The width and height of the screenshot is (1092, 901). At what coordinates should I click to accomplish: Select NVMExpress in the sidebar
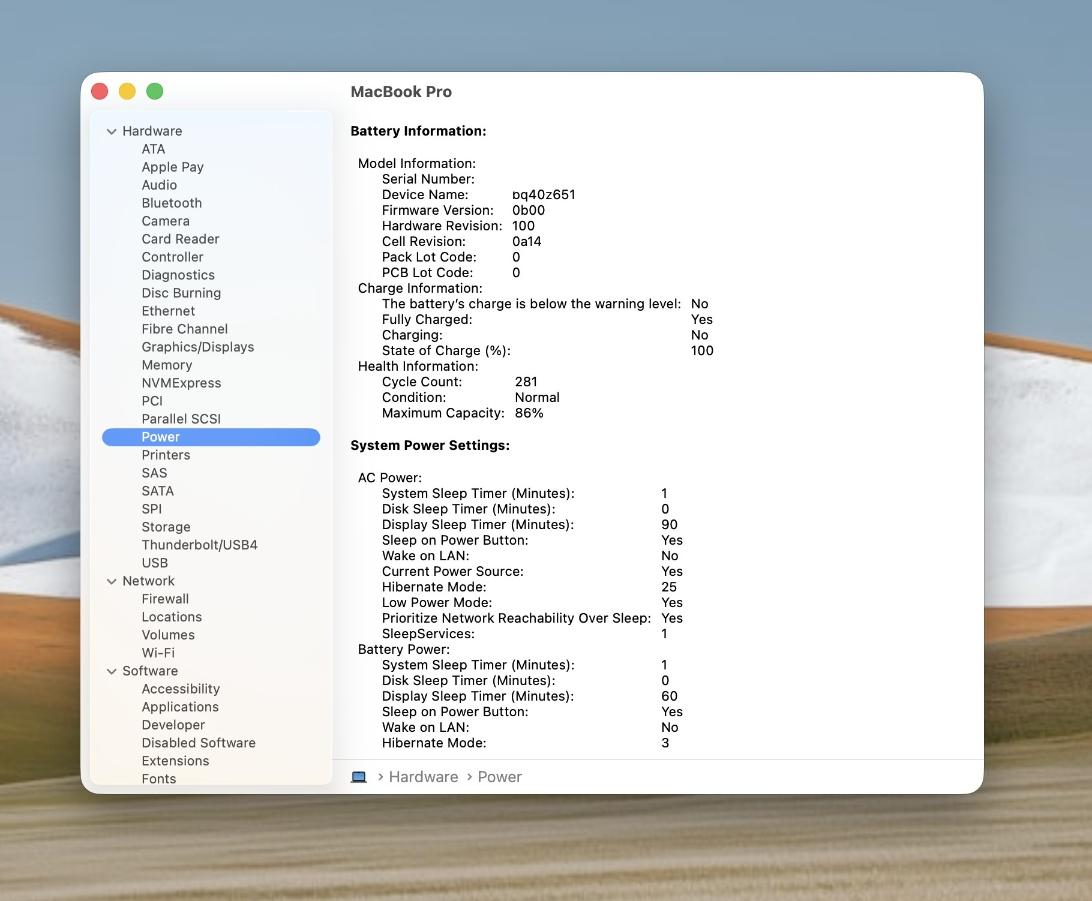(x=181, y=383)
